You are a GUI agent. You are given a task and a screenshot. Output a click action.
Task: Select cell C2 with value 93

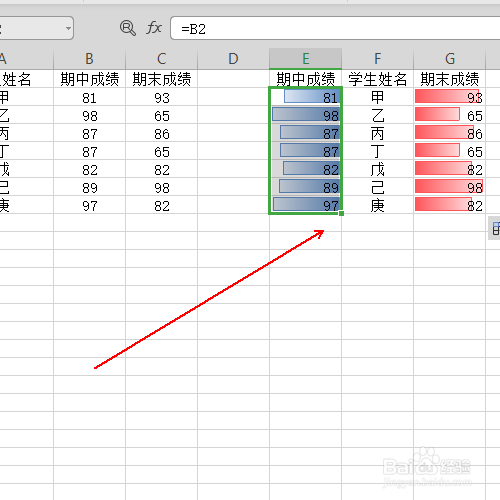tap(162, 97)
